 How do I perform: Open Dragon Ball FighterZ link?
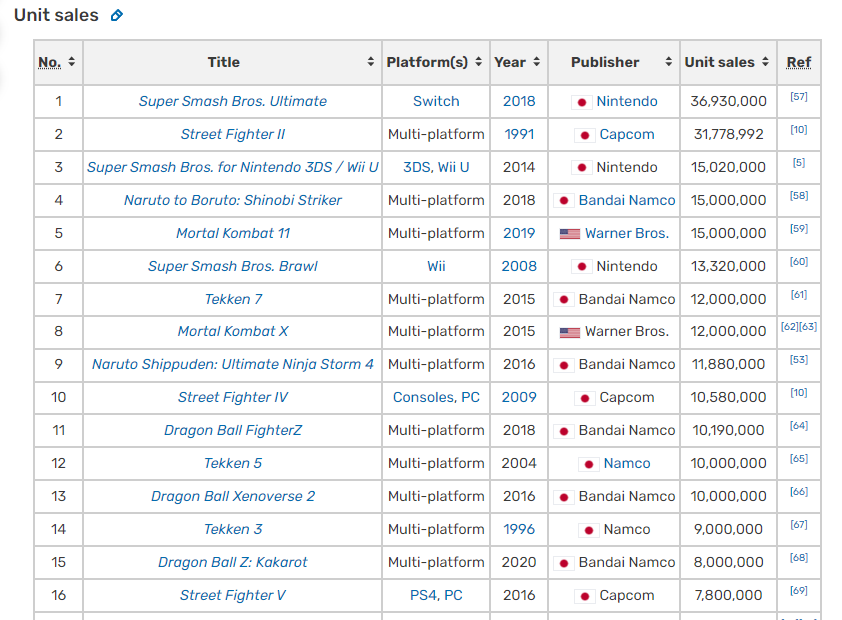pyautogui.click(x=233, y=430)
